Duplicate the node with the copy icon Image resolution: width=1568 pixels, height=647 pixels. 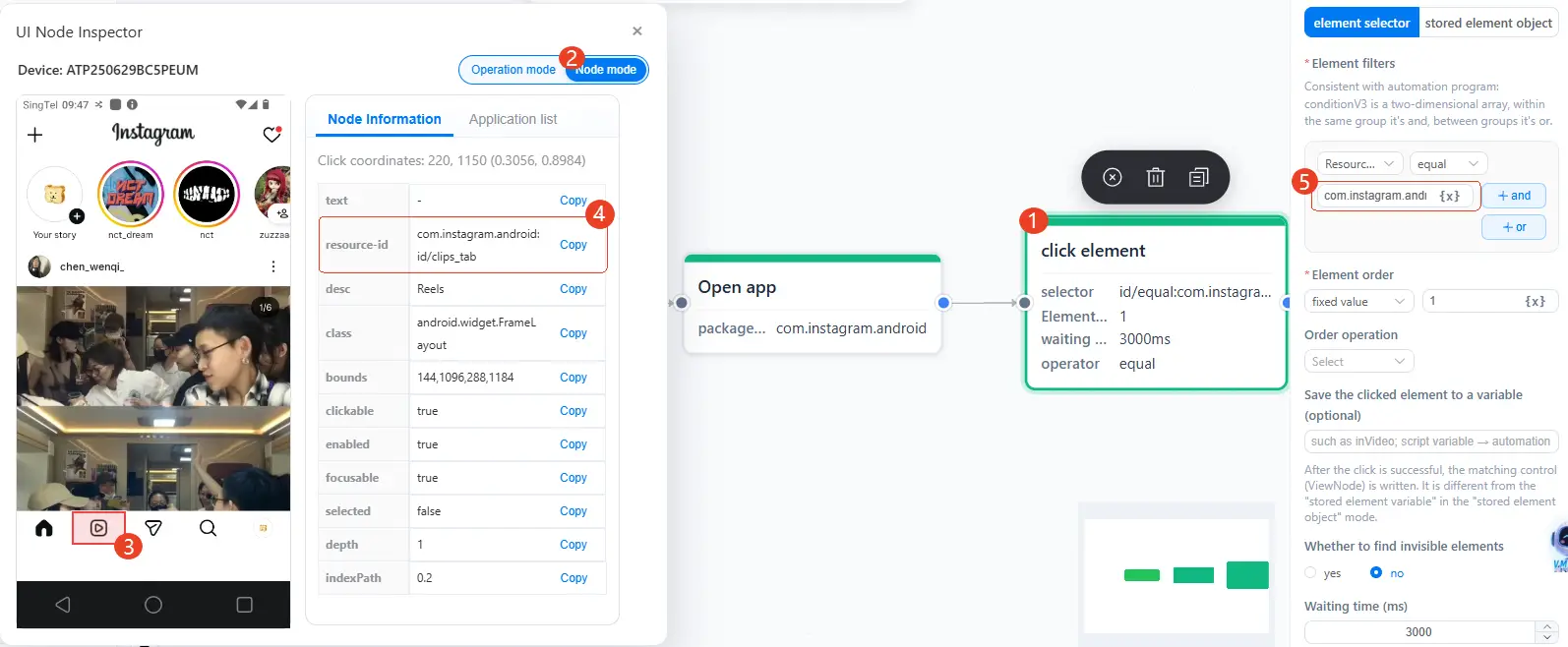pyautogui.click(x=1199, y=177)
